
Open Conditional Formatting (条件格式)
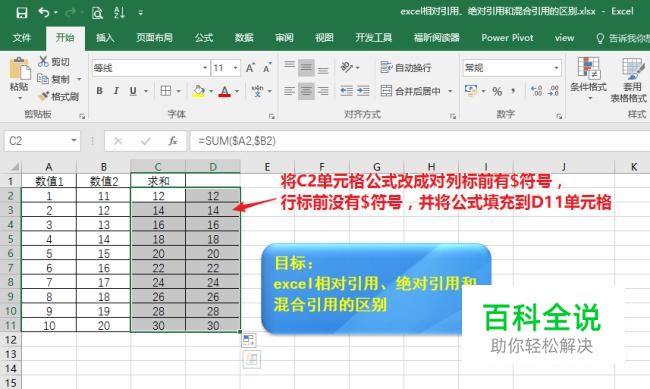588,79
